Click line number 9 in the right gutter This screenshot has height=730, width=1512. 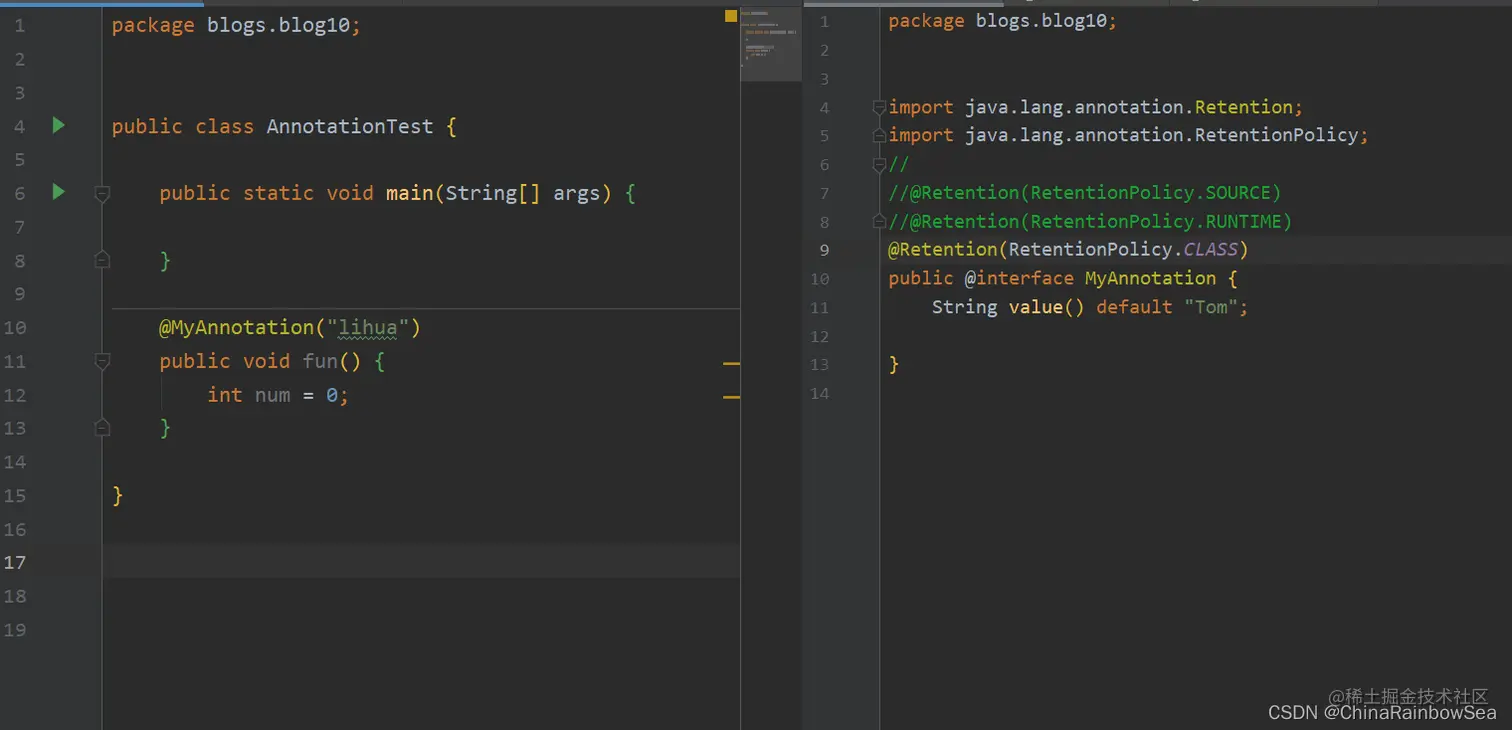[x=824, y=250]
